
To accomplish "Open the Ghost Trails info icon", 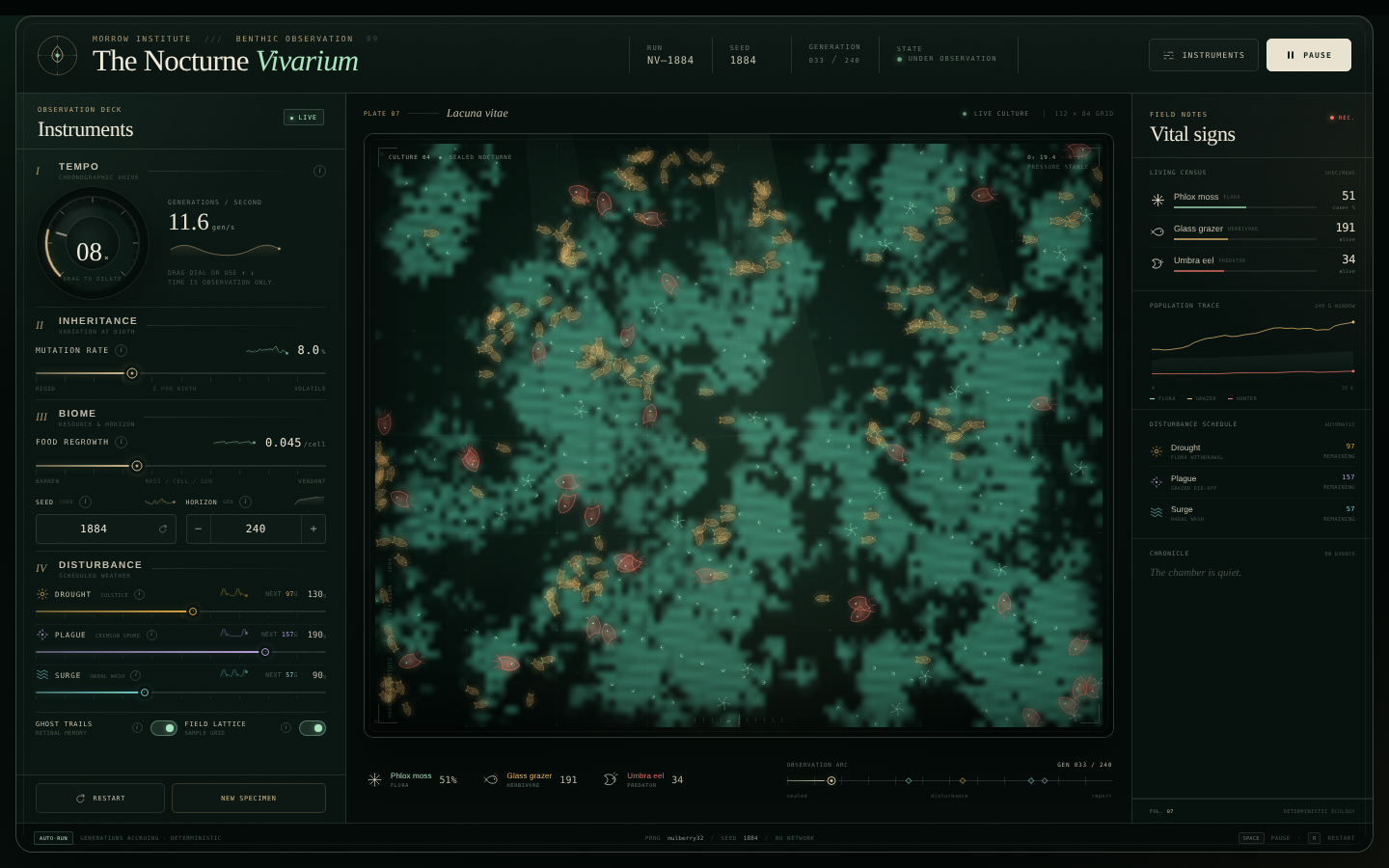I will tap(137, 727).
